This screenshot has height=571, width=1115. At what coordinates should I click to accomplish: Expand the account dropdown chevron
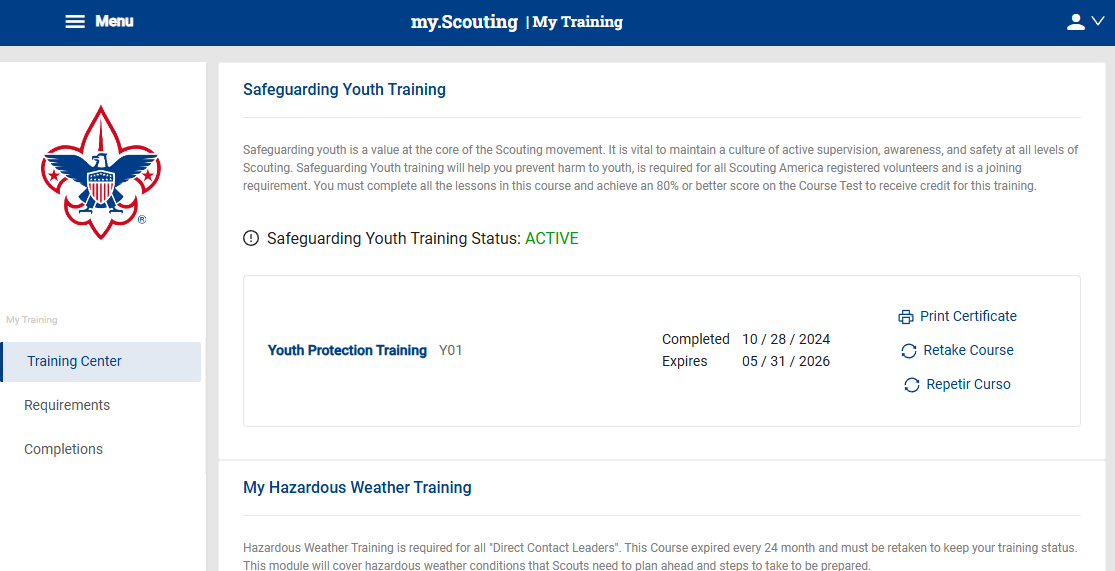click(1098, 22)
